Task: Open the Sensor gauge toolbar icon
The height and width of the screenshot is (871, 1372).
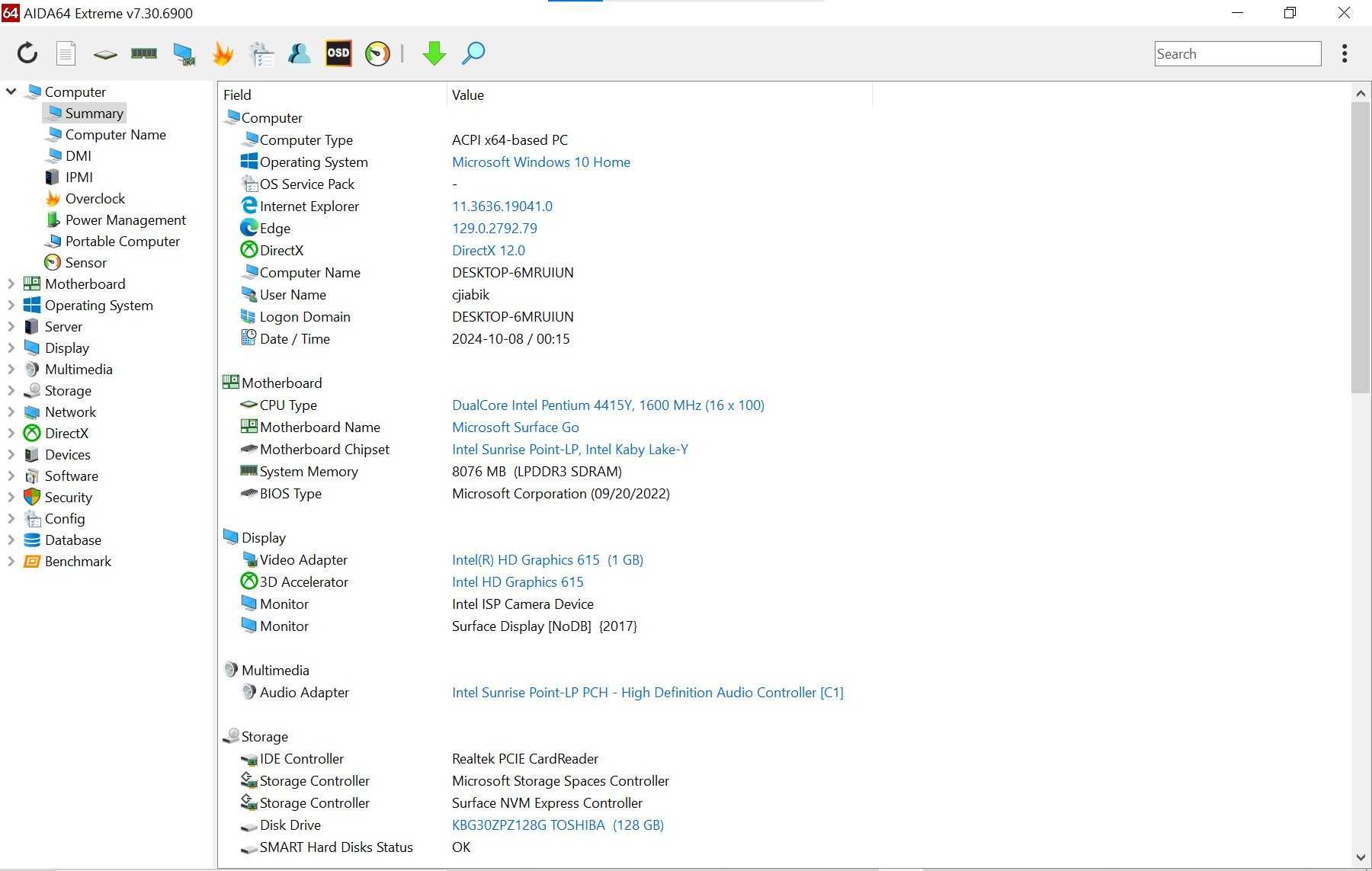Action: [377, 53]
